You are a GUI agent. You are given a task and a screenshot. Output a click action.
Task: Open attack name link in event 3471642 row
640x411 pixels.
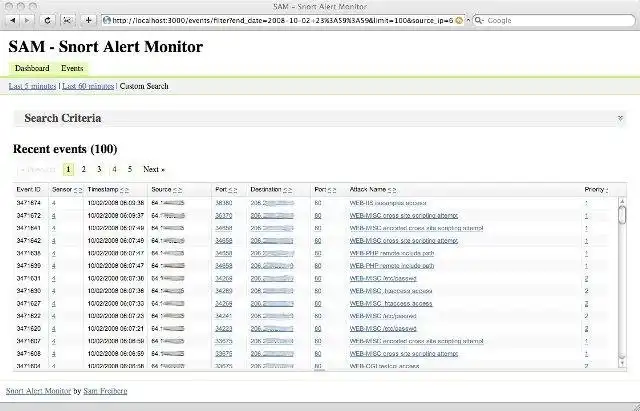[404, 241]
